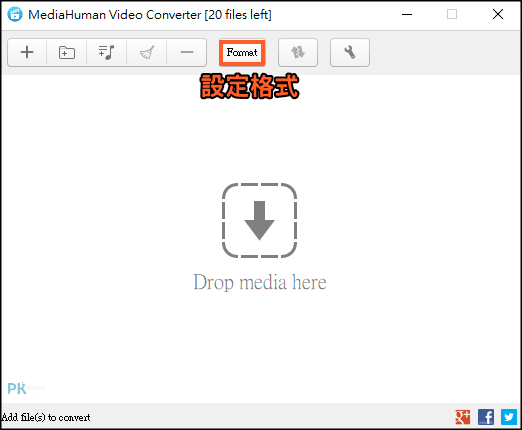Click the plus icon to add files
Viewport: 522px width, 430px height.
click(27, 52)
